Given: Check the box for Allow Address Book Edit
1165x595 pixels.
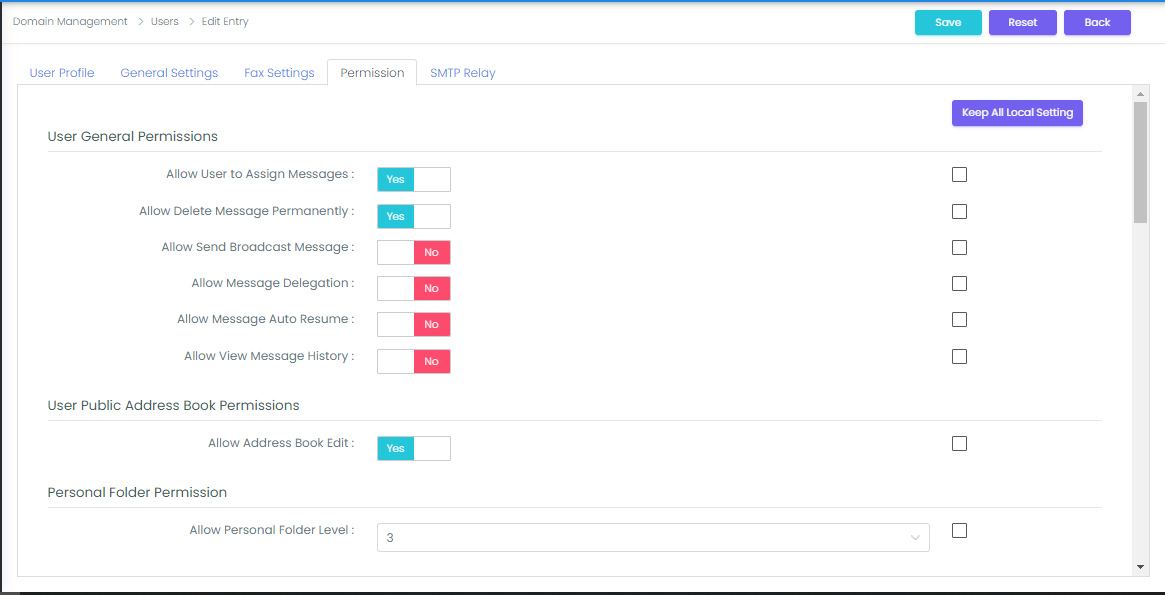Looking at the screenshot, I should tap(959, 443).
